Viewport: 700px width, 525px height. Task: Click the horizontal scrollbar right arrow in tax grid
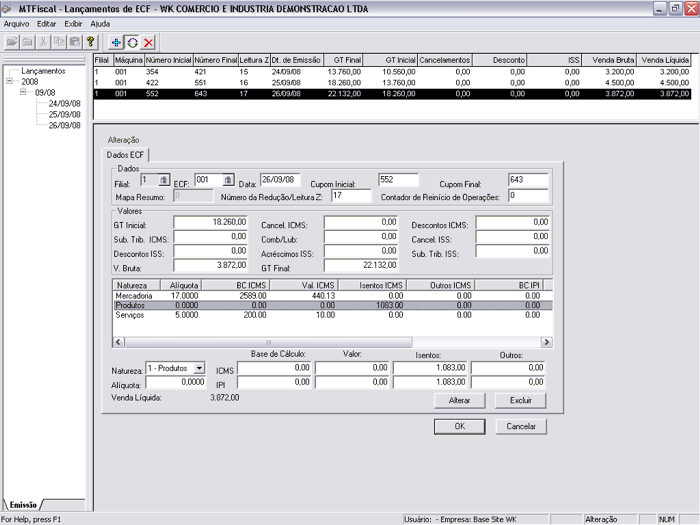(x=546, y=342)
